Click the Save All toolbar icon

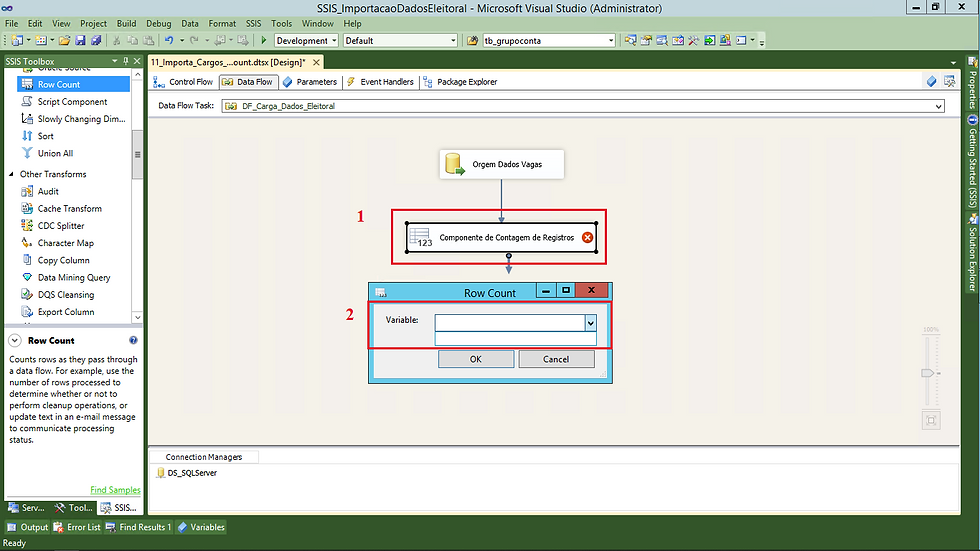point(96,41)
